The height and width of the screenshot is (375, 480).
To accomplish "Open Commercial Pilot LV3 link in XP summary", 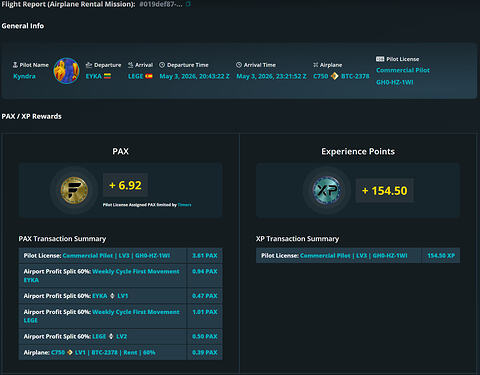I will tap(354, 256).
